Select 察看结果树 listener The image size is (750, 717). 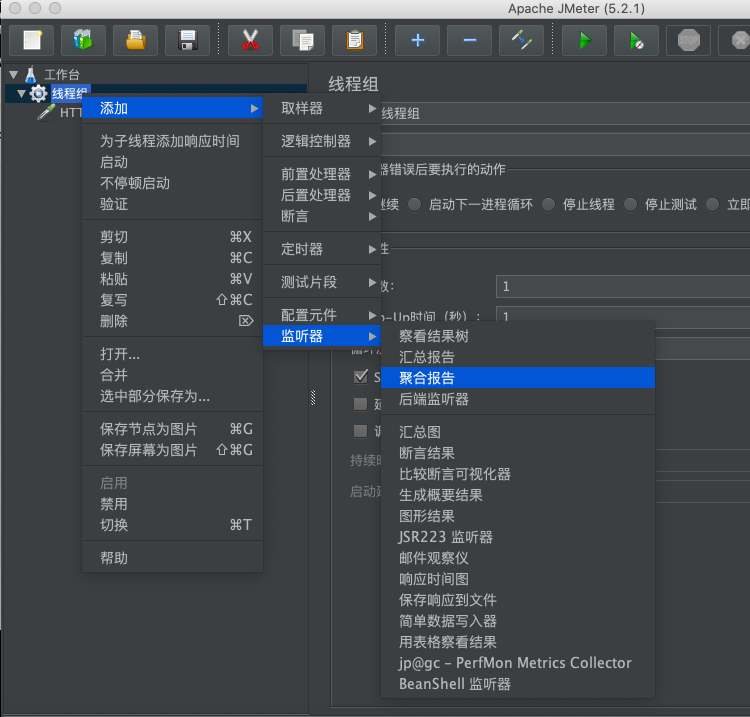(518, 336)
